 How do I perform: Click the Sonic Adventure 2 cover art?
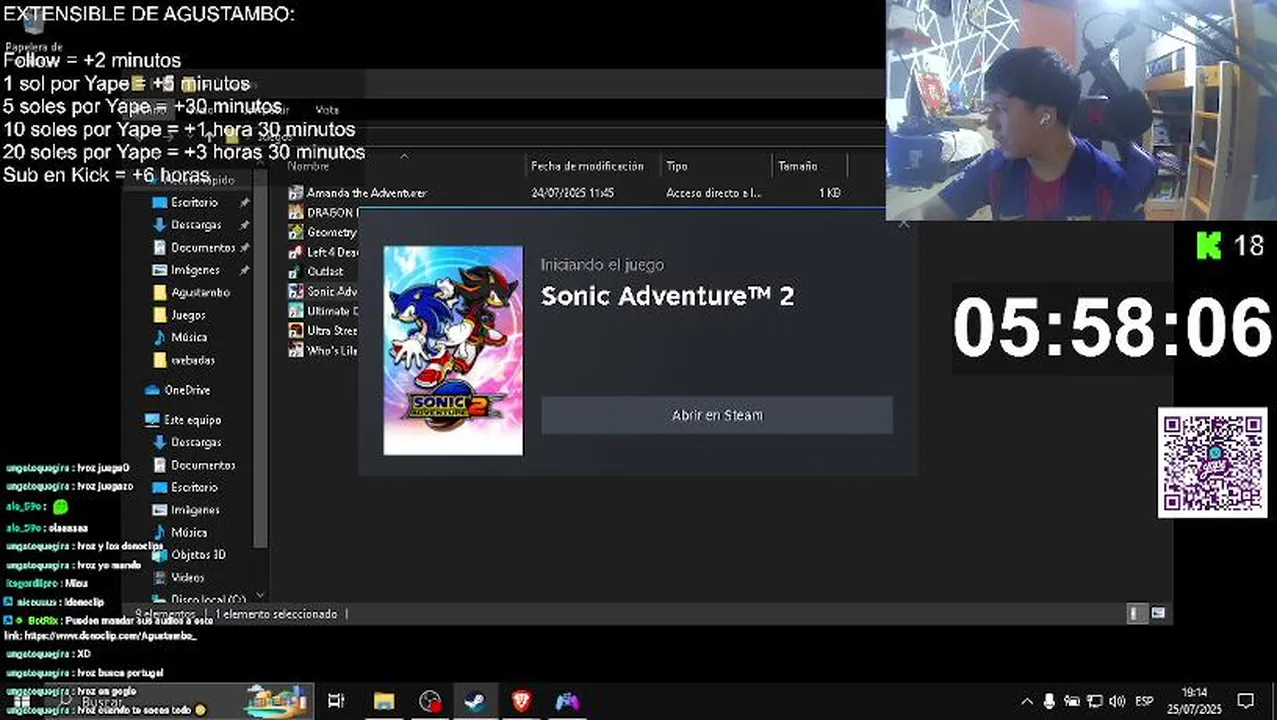[453, 350]
